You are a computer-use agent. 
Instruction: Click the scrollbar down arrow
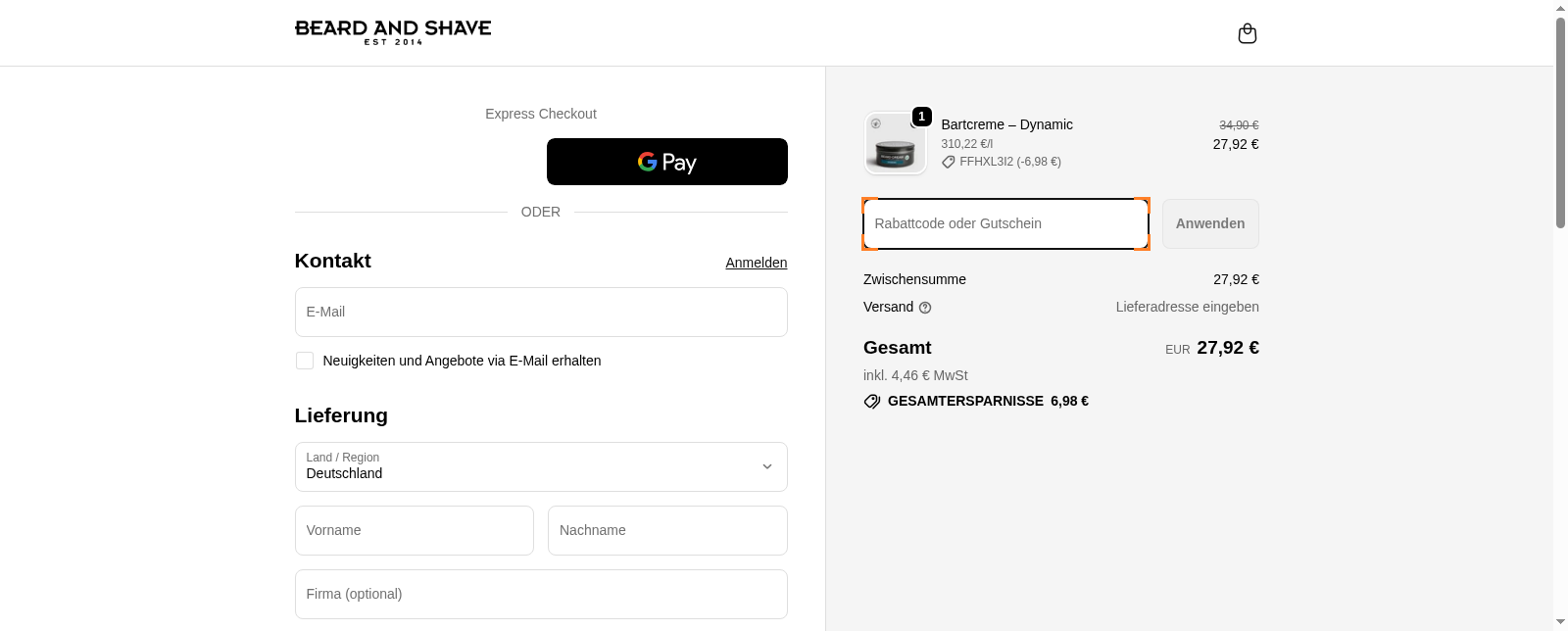(1560, 622)
